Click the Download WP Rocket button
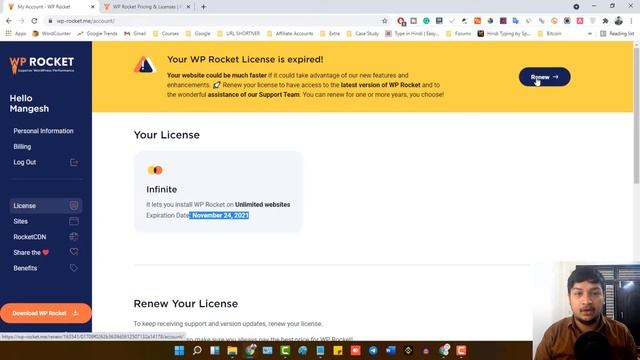Screen dimensions: 640x360 pyautogui.click(x=46, y=313)
